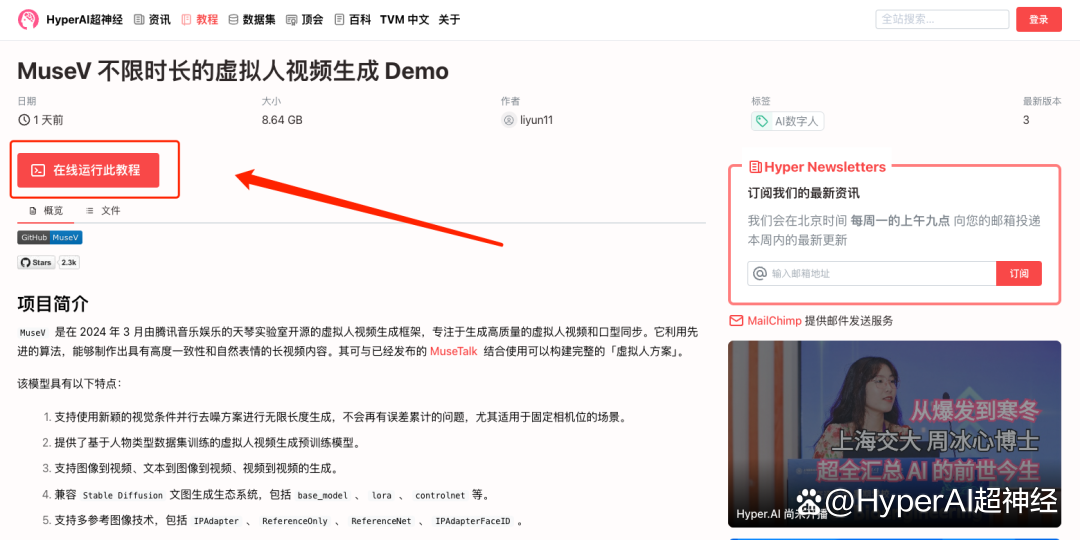This screenshot has width=1080, height=540.
Task: Click the 8.64 GB size value
Action: (282, 120)
